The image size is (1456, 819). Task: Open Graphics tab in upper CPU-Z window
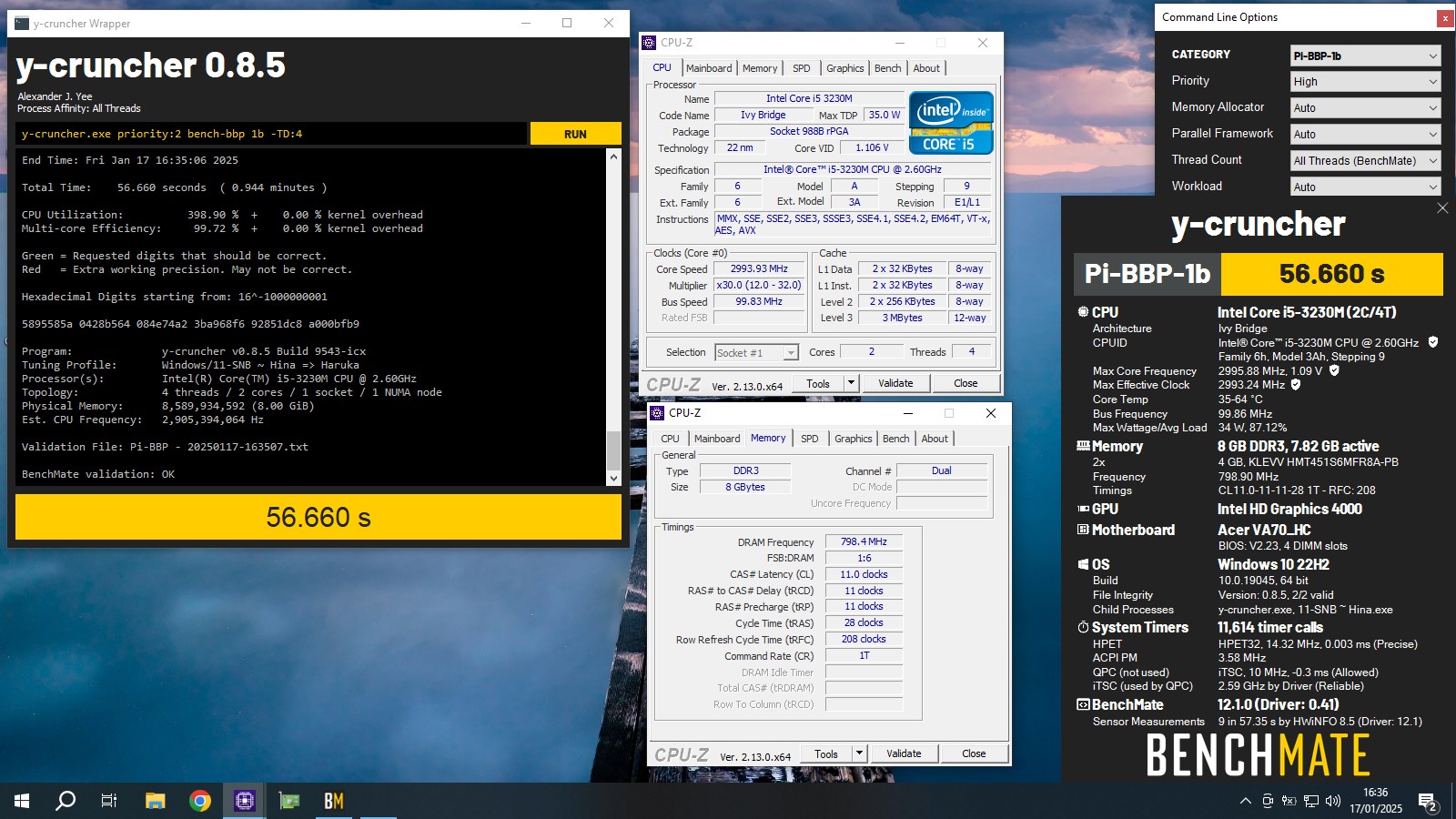pyautogui.click(x=845, y=68)
